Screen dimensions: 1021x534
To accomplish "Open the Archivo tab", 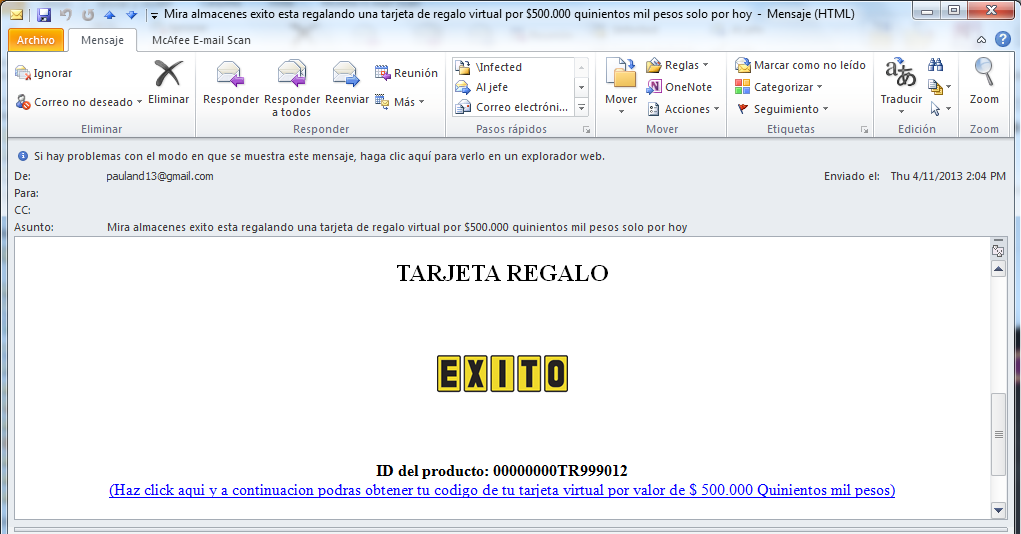I will 36,40.
